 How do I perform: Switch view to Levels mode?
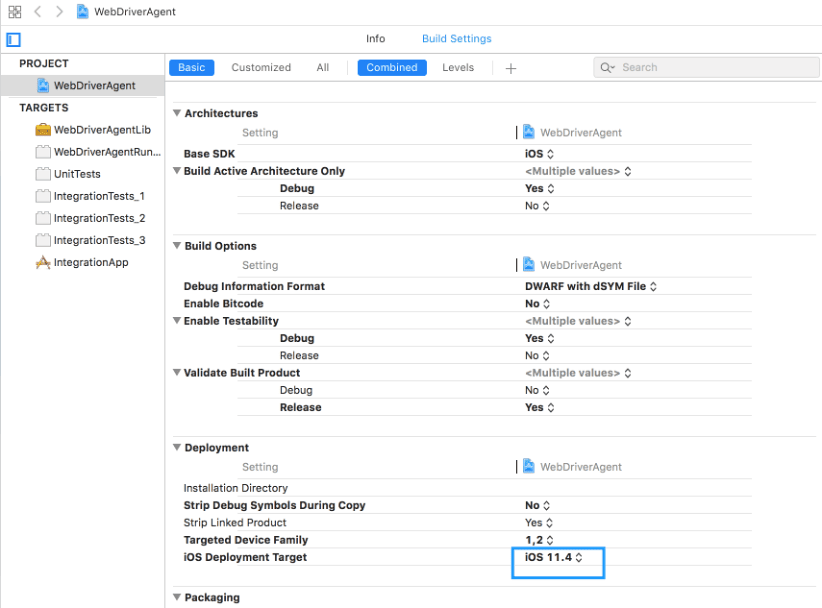pyautogui.click(x=458, y=67)
